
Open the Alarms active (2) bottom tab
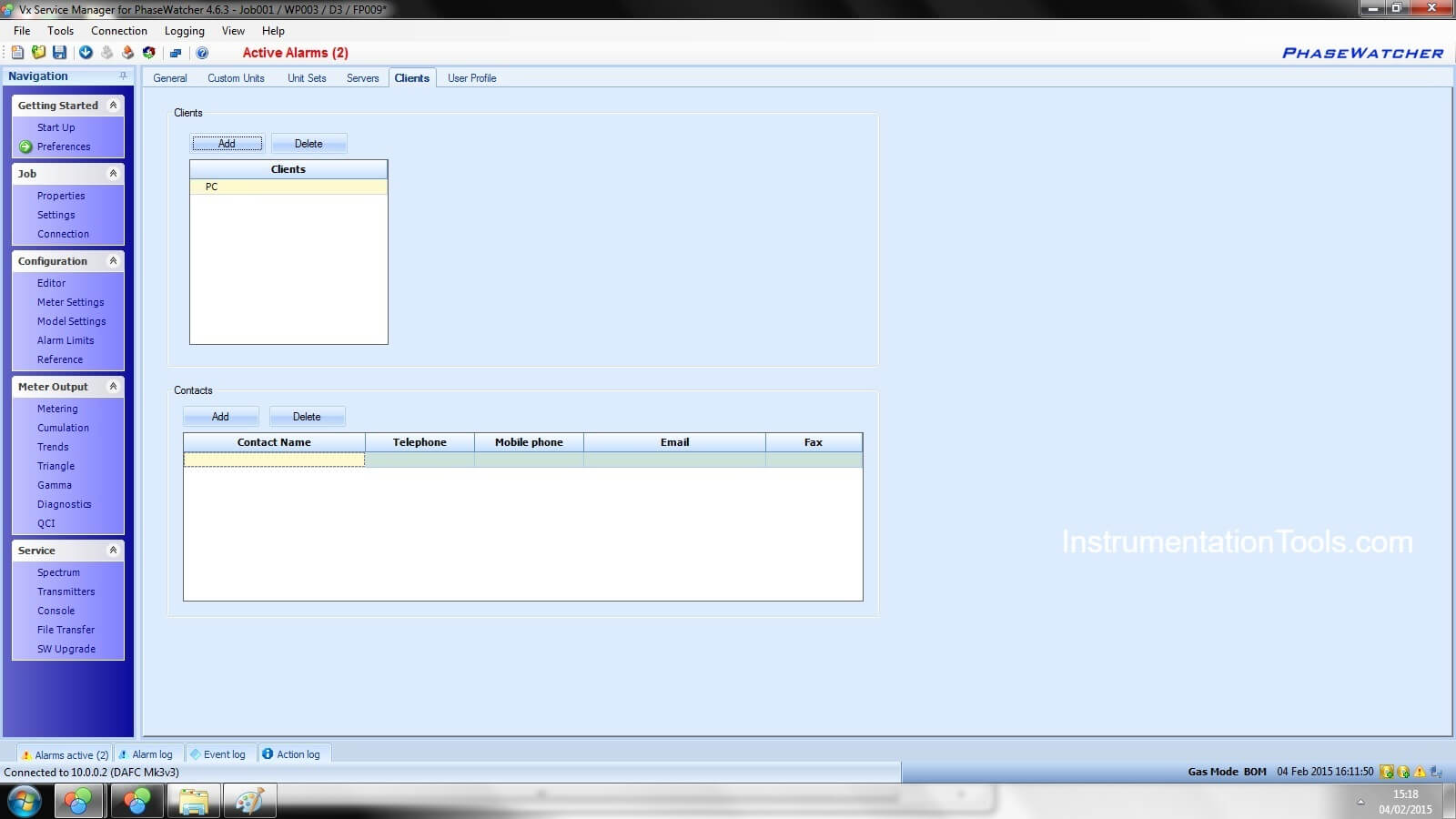pos(65,754)
